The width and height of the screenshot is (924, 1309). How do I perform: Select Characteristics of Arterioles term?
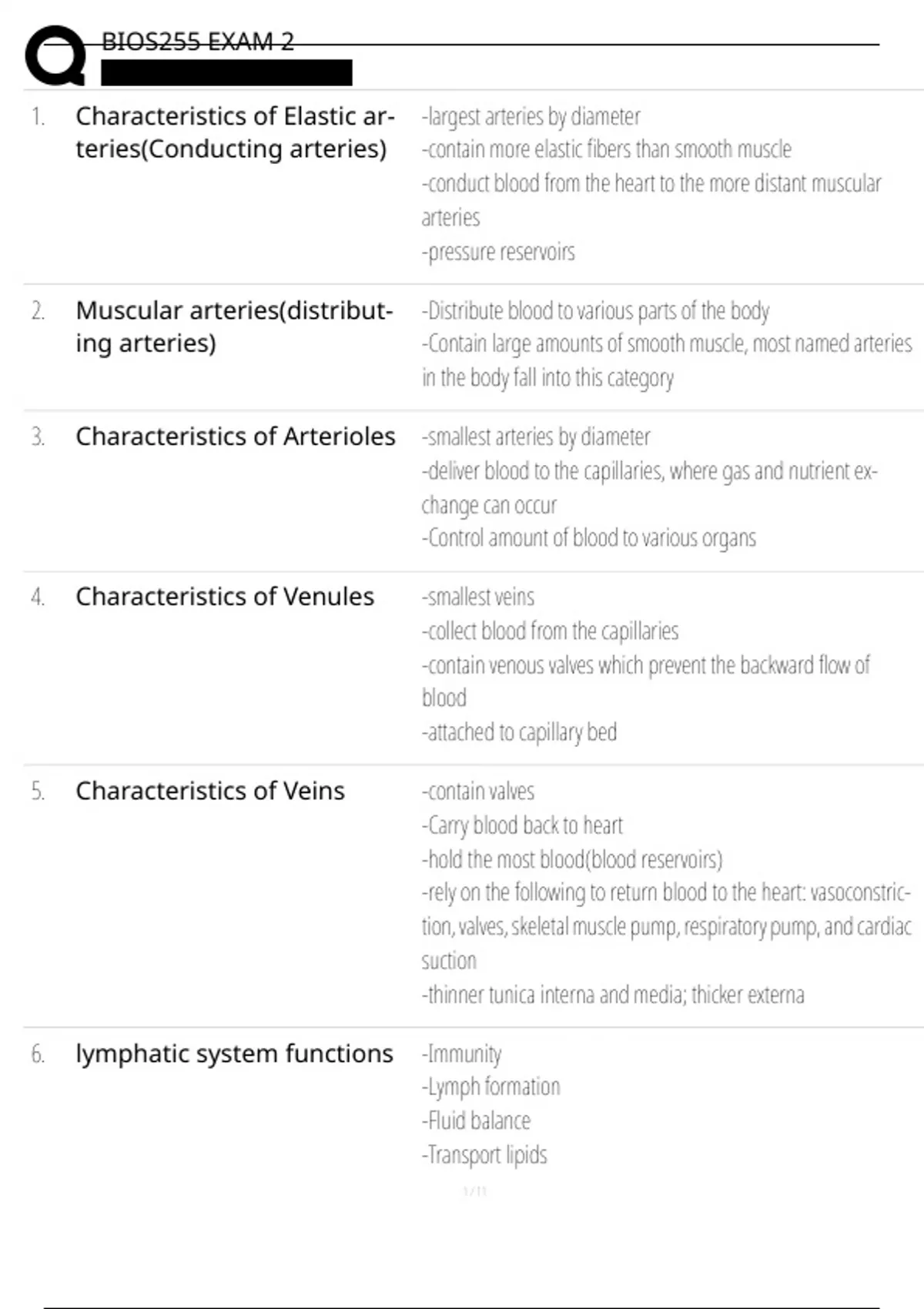point(235,437)
